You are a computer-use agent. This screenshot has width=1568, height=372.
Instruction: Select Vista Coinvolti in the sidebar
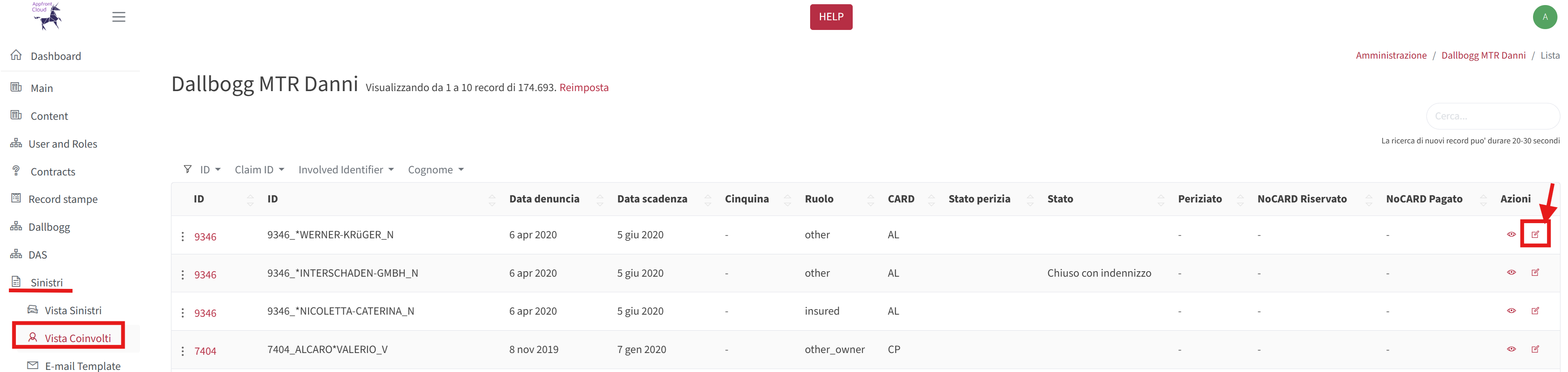coord(77,338)
